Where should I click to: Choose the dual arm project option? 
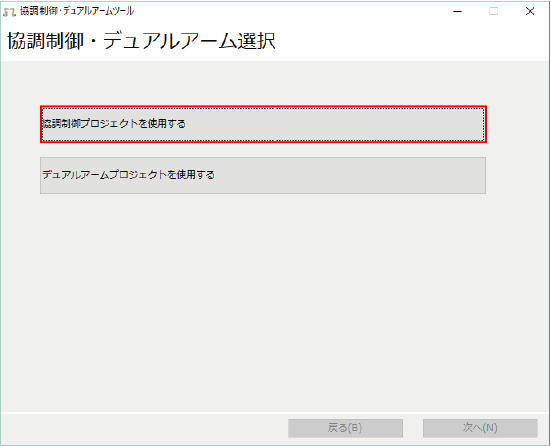pyautogui.click(x=263, y=175)
